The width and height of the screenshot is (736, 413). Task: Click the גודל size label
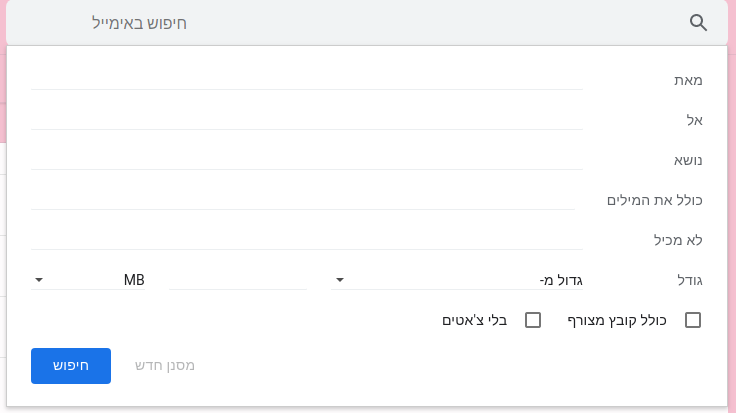click(x=690, y=281)
